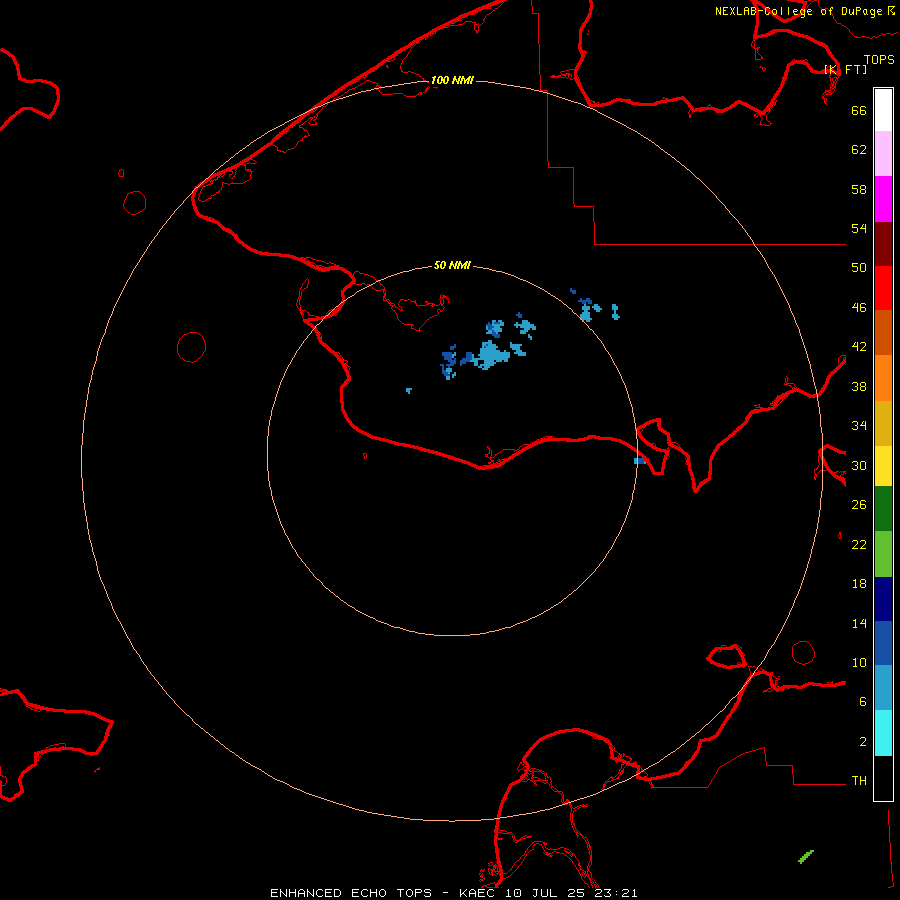
Task: Click the 50 legend value
Action: 859,268
